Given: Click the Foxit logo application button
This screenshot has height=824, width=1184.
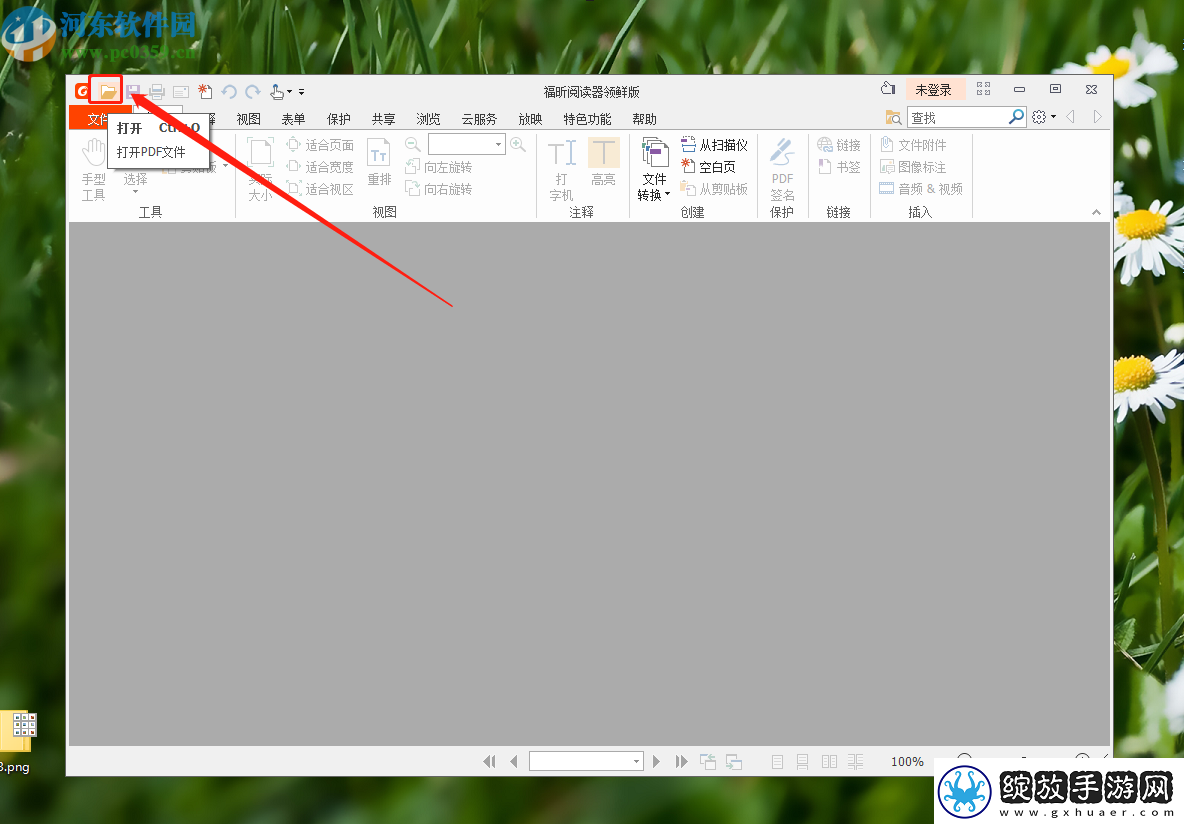Looking at the screenshot, I should point(82,91).
